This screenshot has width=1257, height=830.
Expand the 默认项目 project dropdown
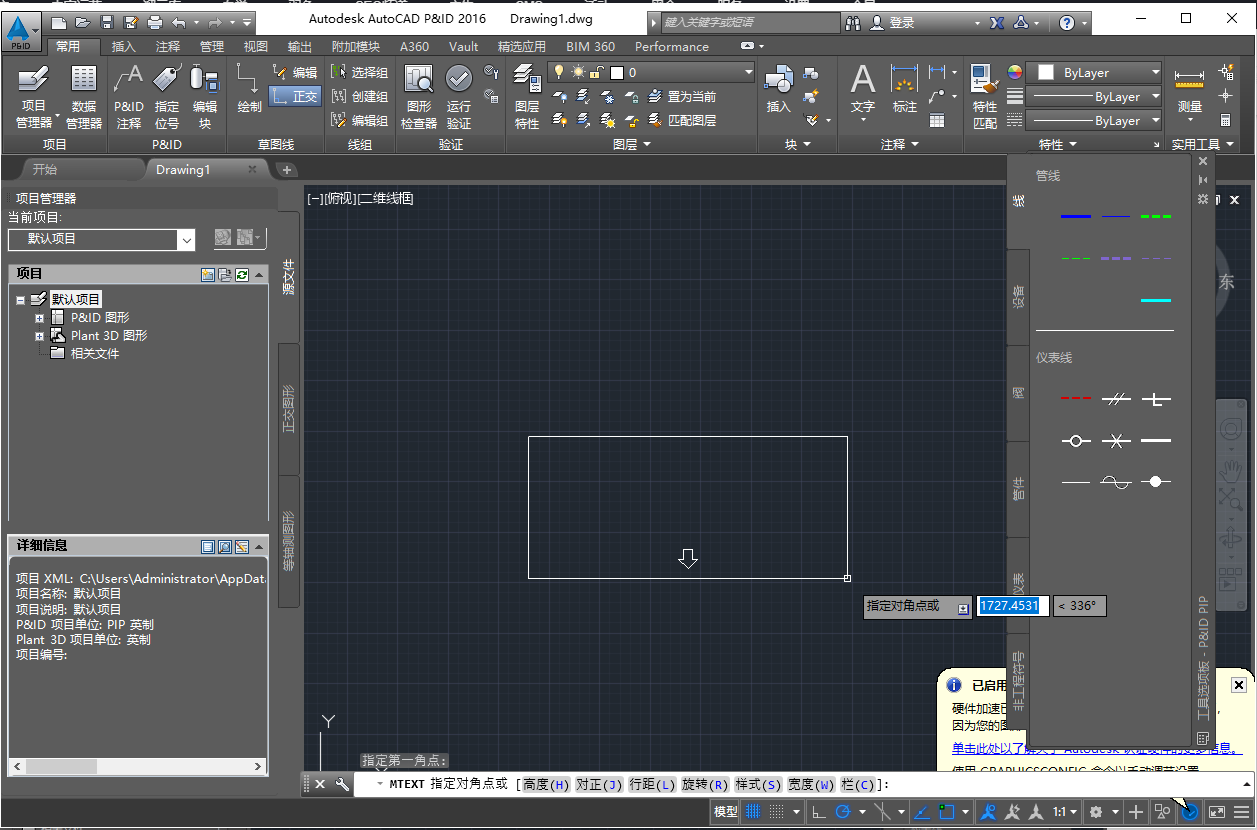[186, 240]
